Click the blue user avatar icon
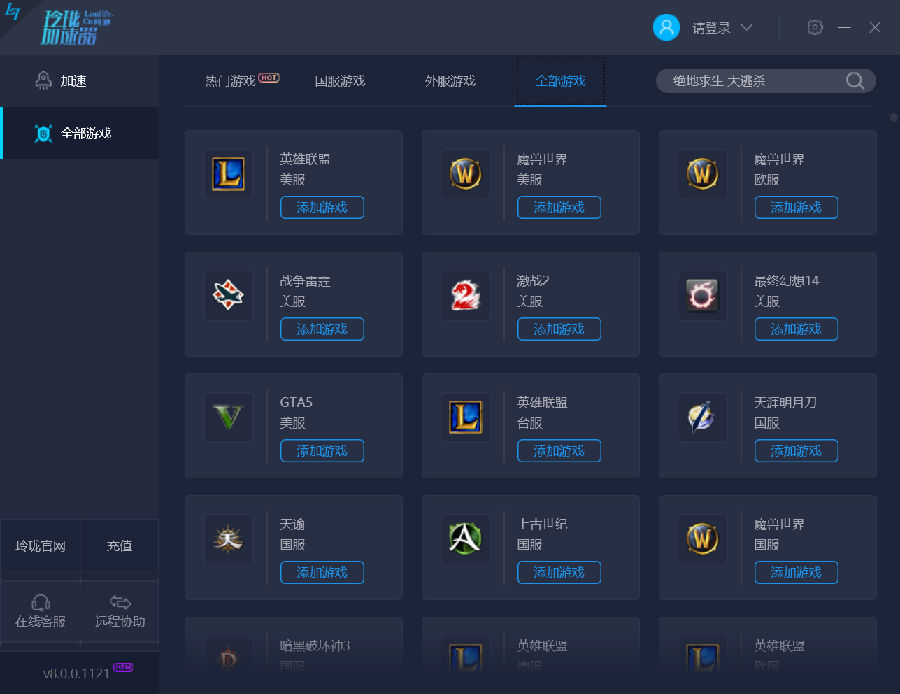Viewport: 900px width, 694px height. coord(666,28)
